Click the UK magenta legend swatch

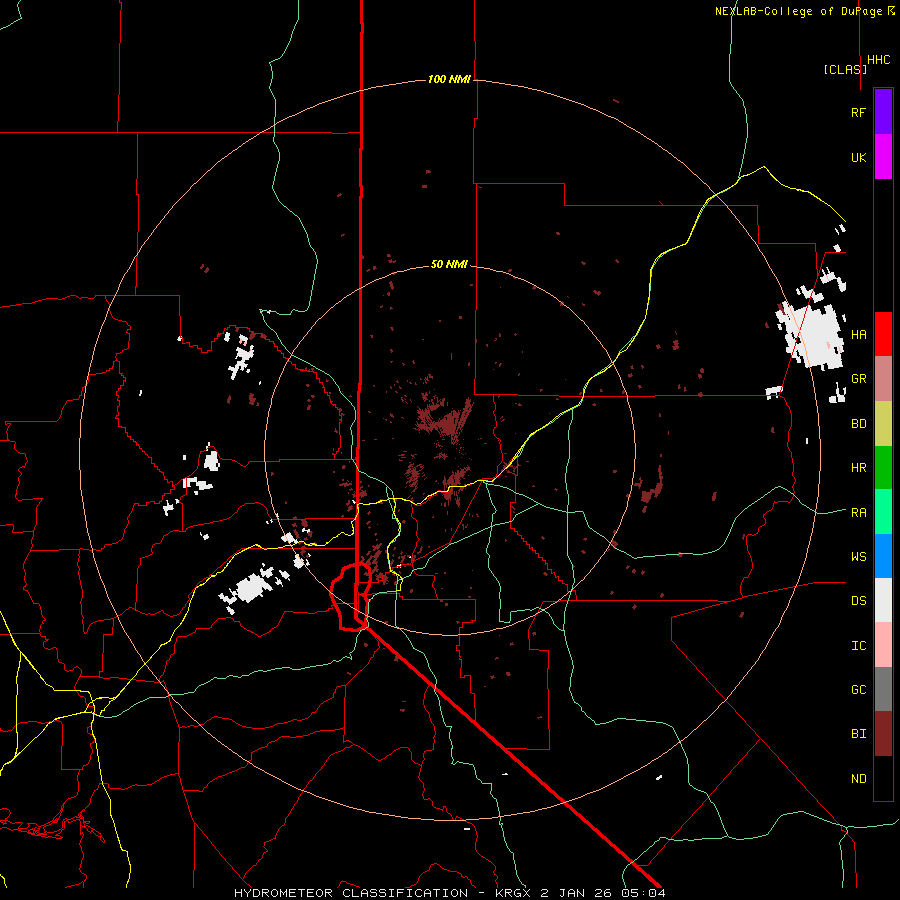pos(883,157)
